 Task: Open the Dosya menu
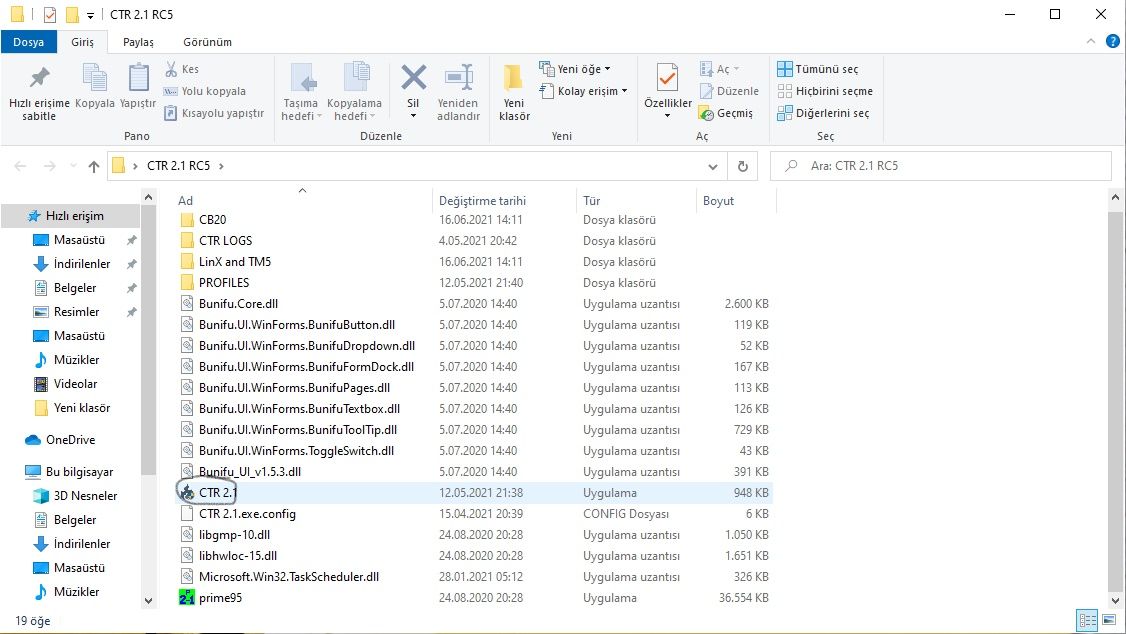[29, 42]
